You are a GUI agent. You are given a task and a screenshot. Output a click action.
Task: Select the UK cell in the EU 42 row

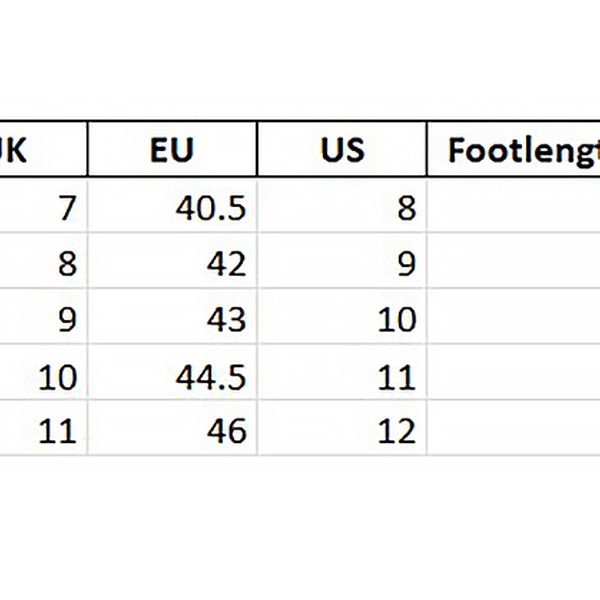[44, 264]
